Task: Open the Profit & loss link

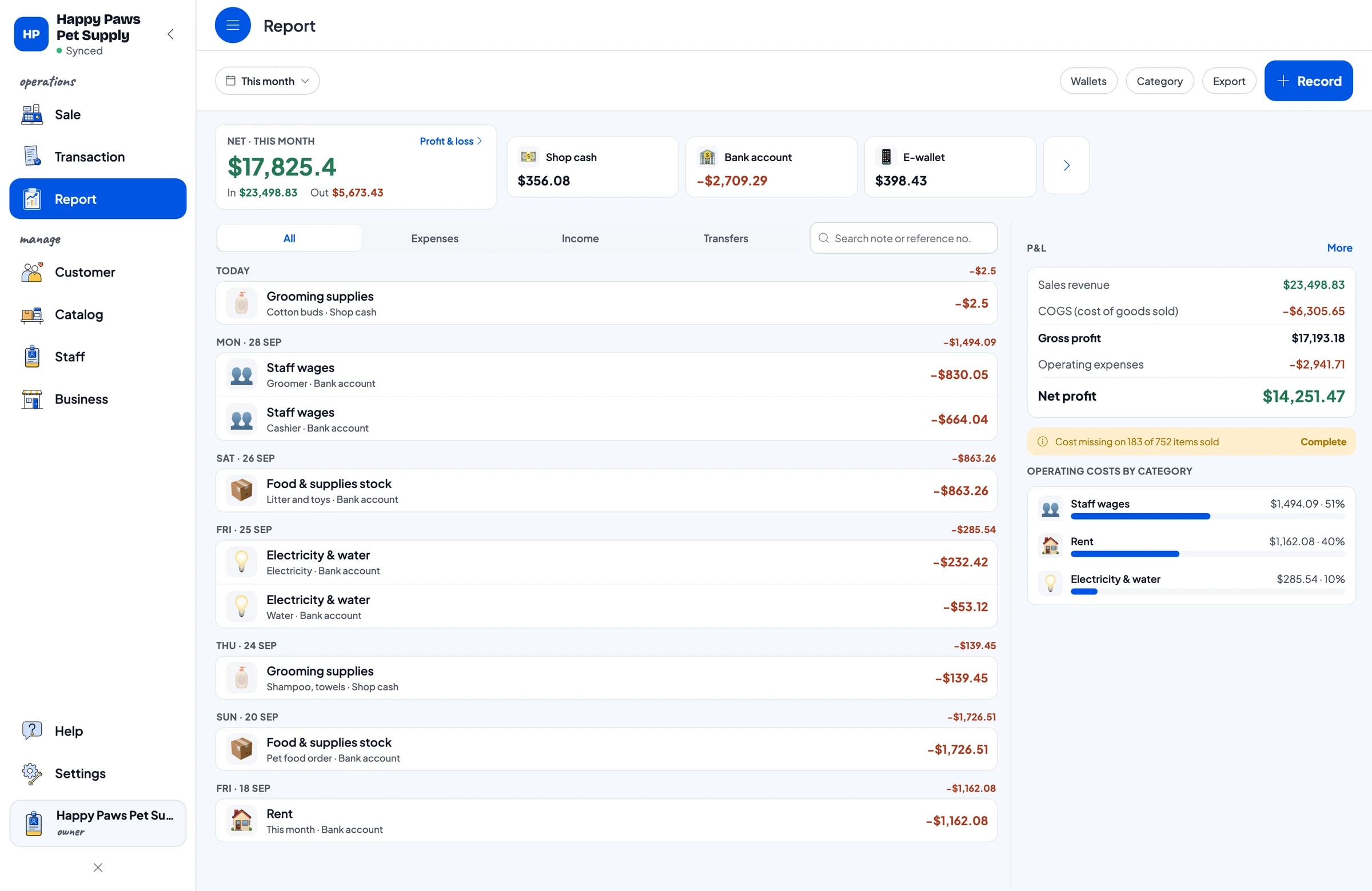Action: (x=450, y=141)
